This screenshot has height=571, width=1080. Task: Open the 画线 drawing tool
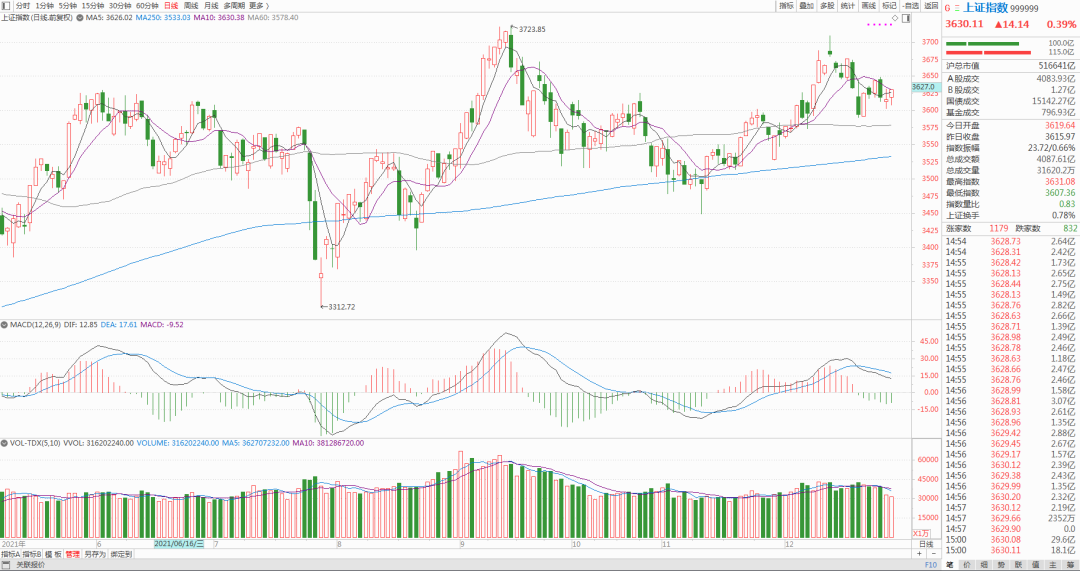point(868,6)
